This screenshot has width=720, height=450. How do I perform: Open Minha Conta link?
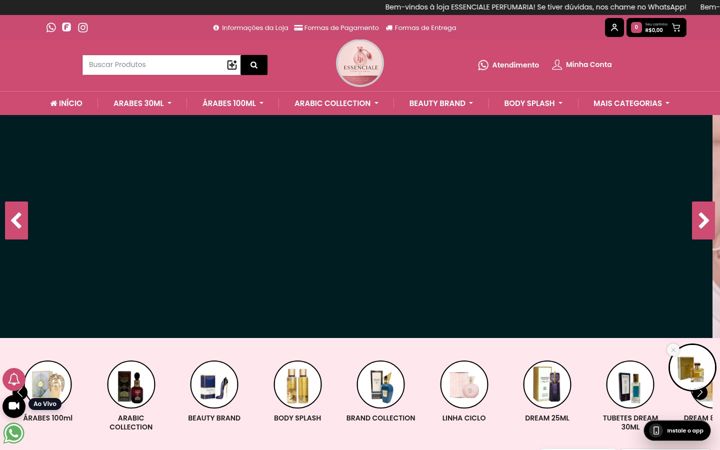582,65
